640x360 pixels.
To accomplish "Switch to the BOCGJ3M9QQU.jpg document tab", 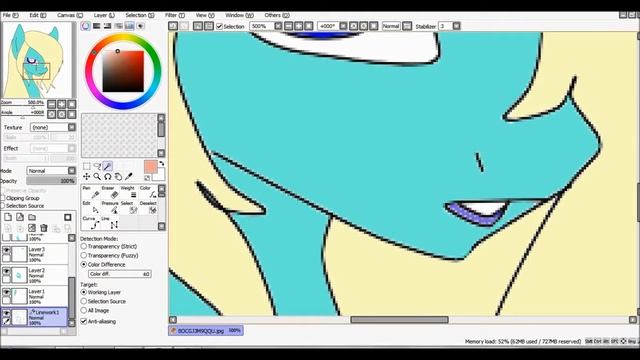I will click(x=206, y=331).
